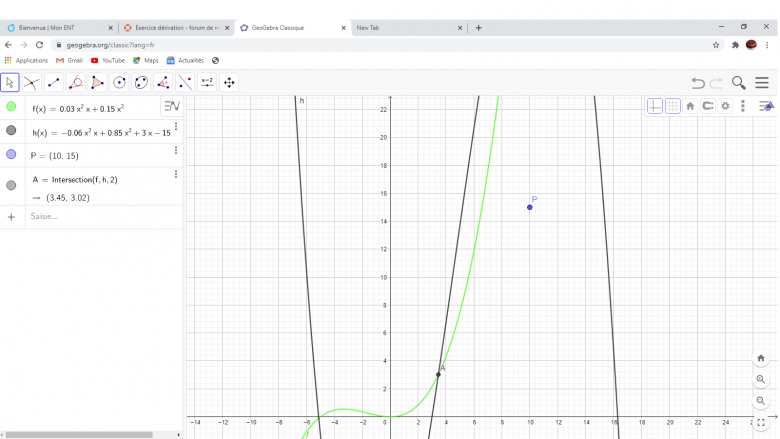Image resolution: width=780 pixels, height=439 pixels.
Task: Toggle the axes display button
Action: 655,106
